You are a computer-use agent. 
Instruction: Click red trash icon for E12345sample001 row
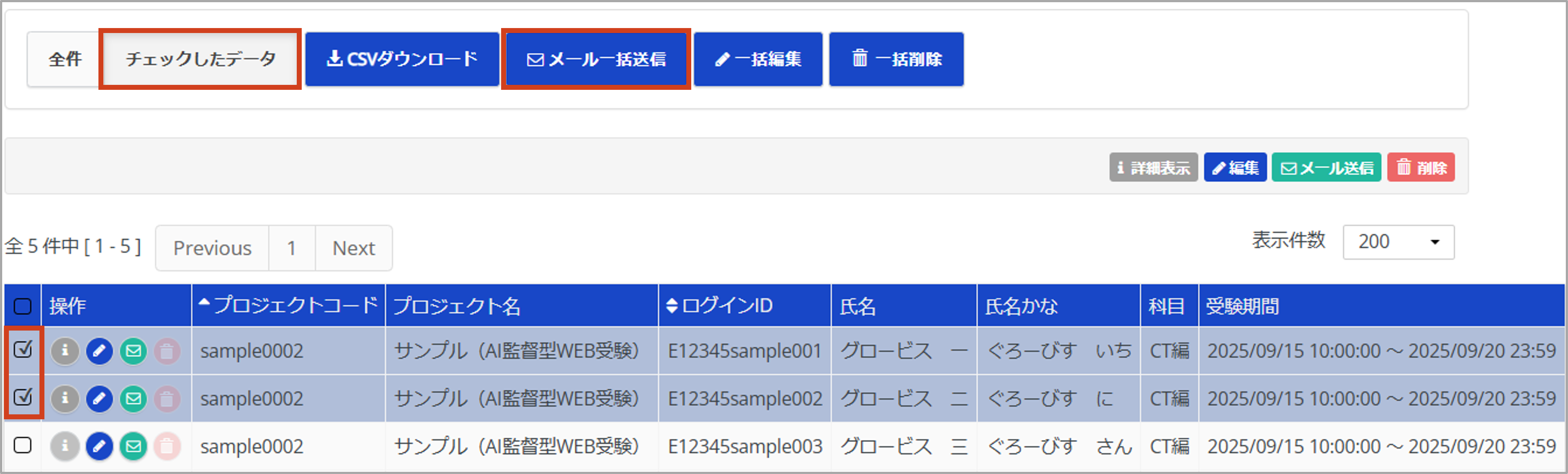tap(167, 351)
